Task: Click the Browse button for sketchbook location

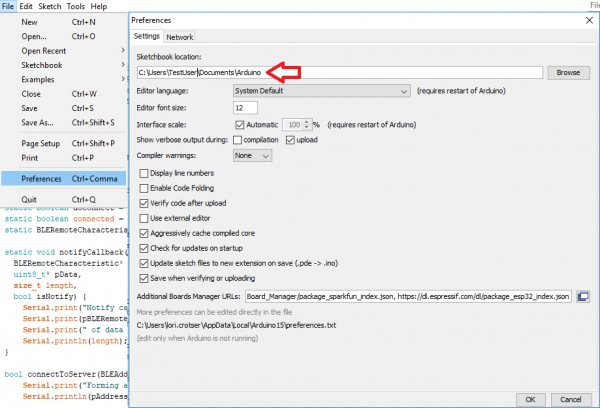Action: (x=568, y=73)
